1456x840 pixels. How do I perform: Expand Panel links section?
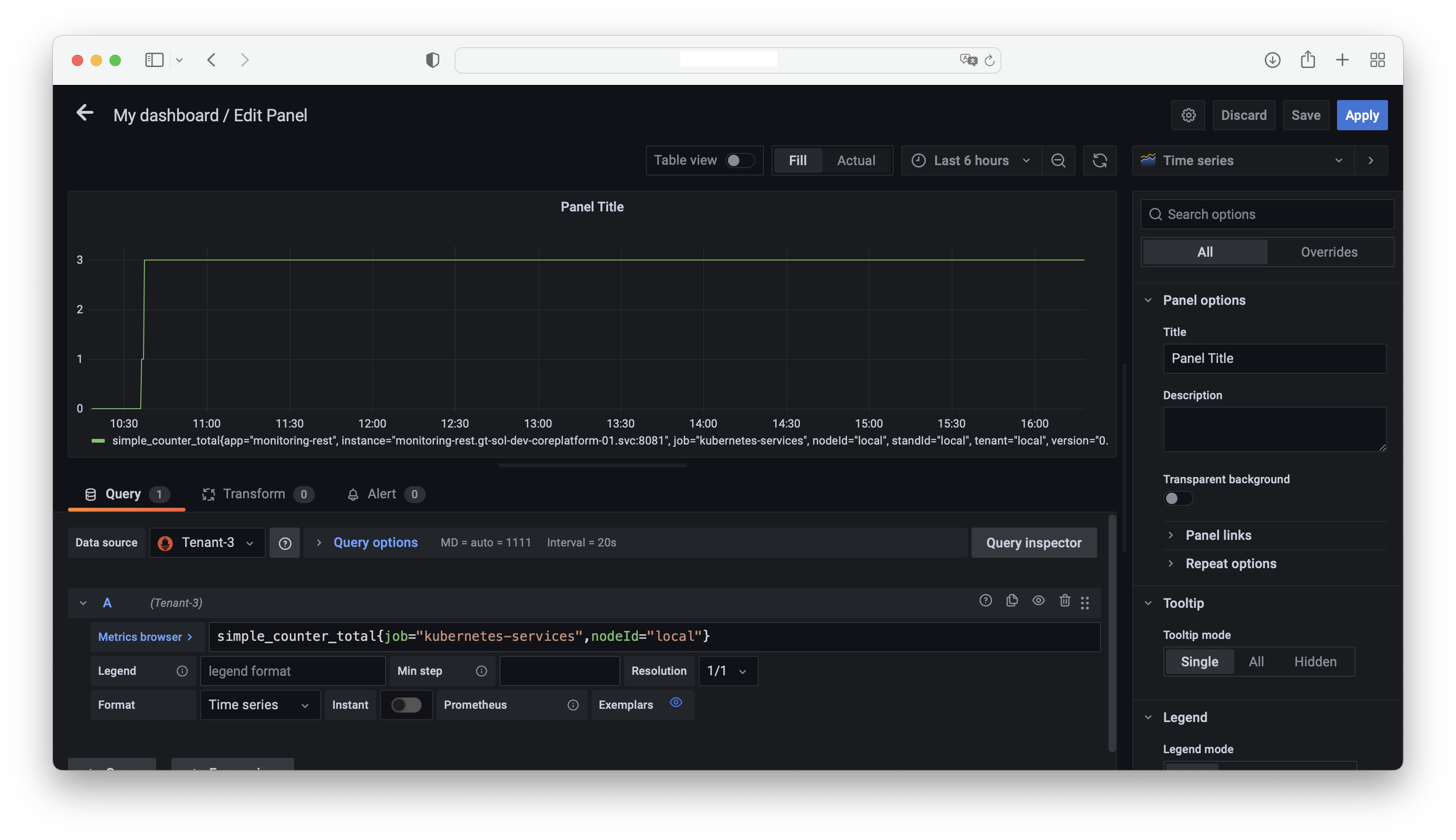pyautogui.click(x=1218, y=536)
